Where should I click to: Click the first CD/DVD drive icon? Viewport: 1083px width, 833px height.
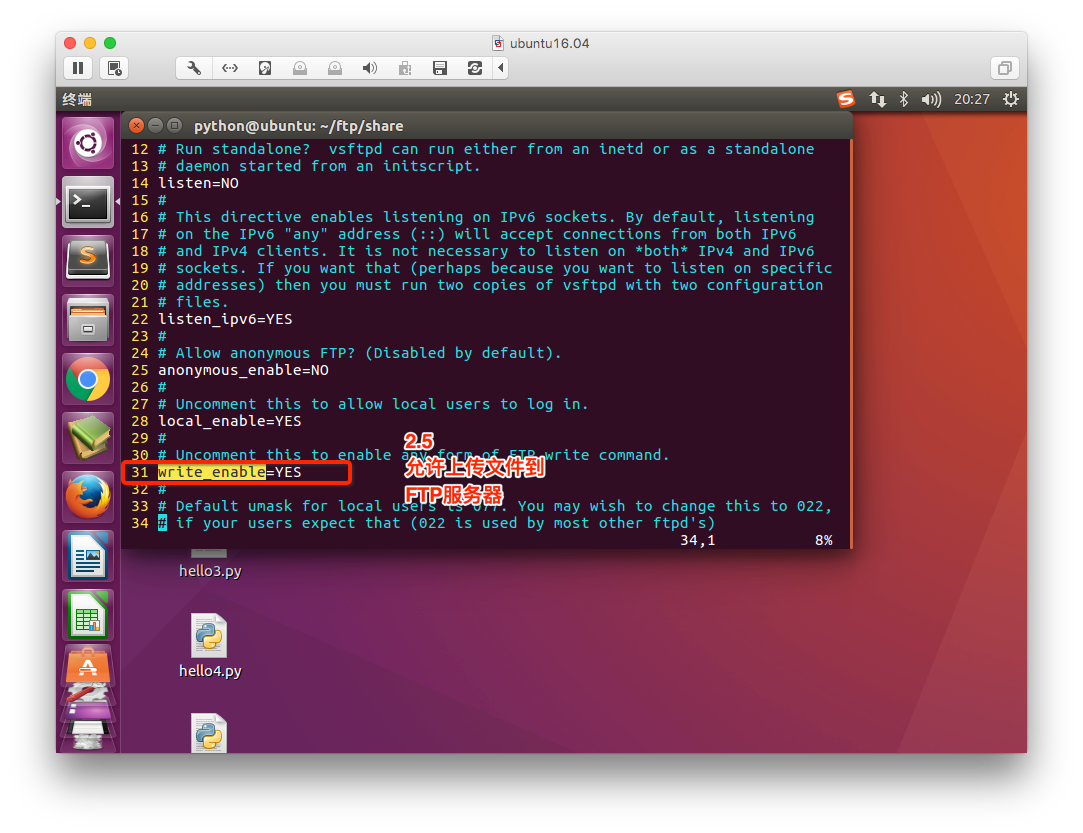point(300,68)
